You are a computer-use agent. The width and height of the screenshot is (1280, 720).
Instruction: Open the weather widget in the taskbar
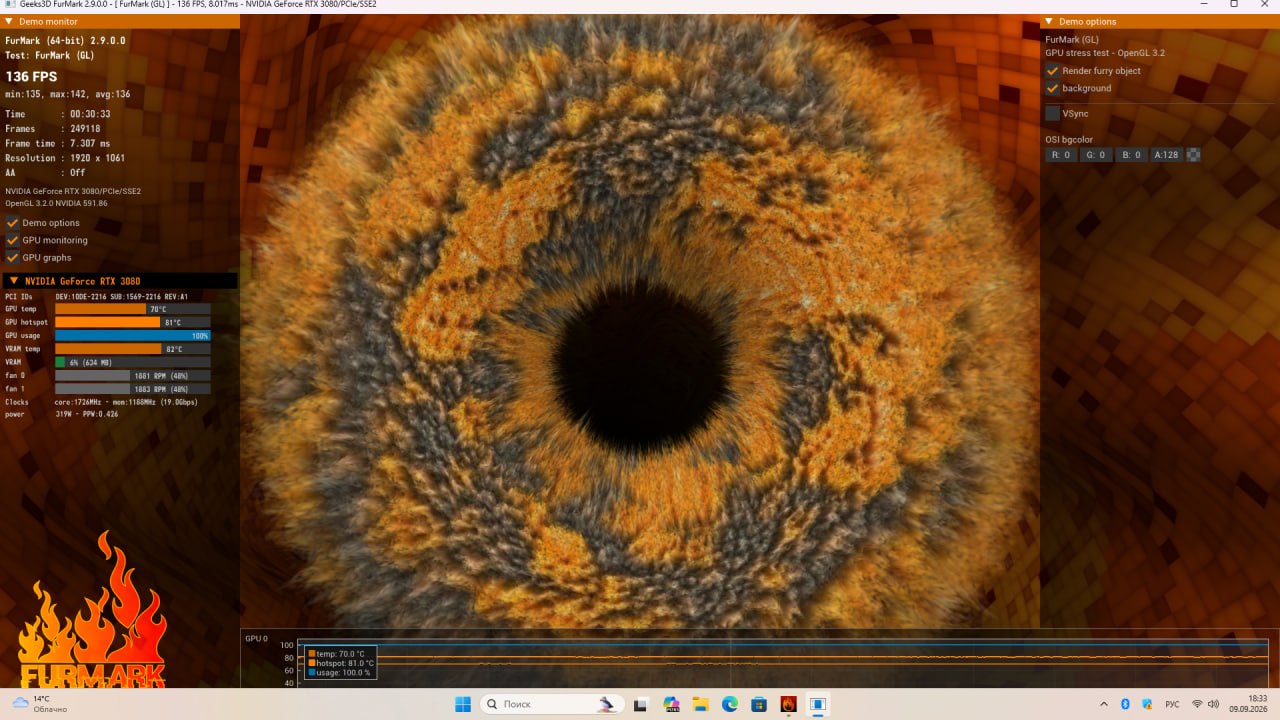coord(40,704)
